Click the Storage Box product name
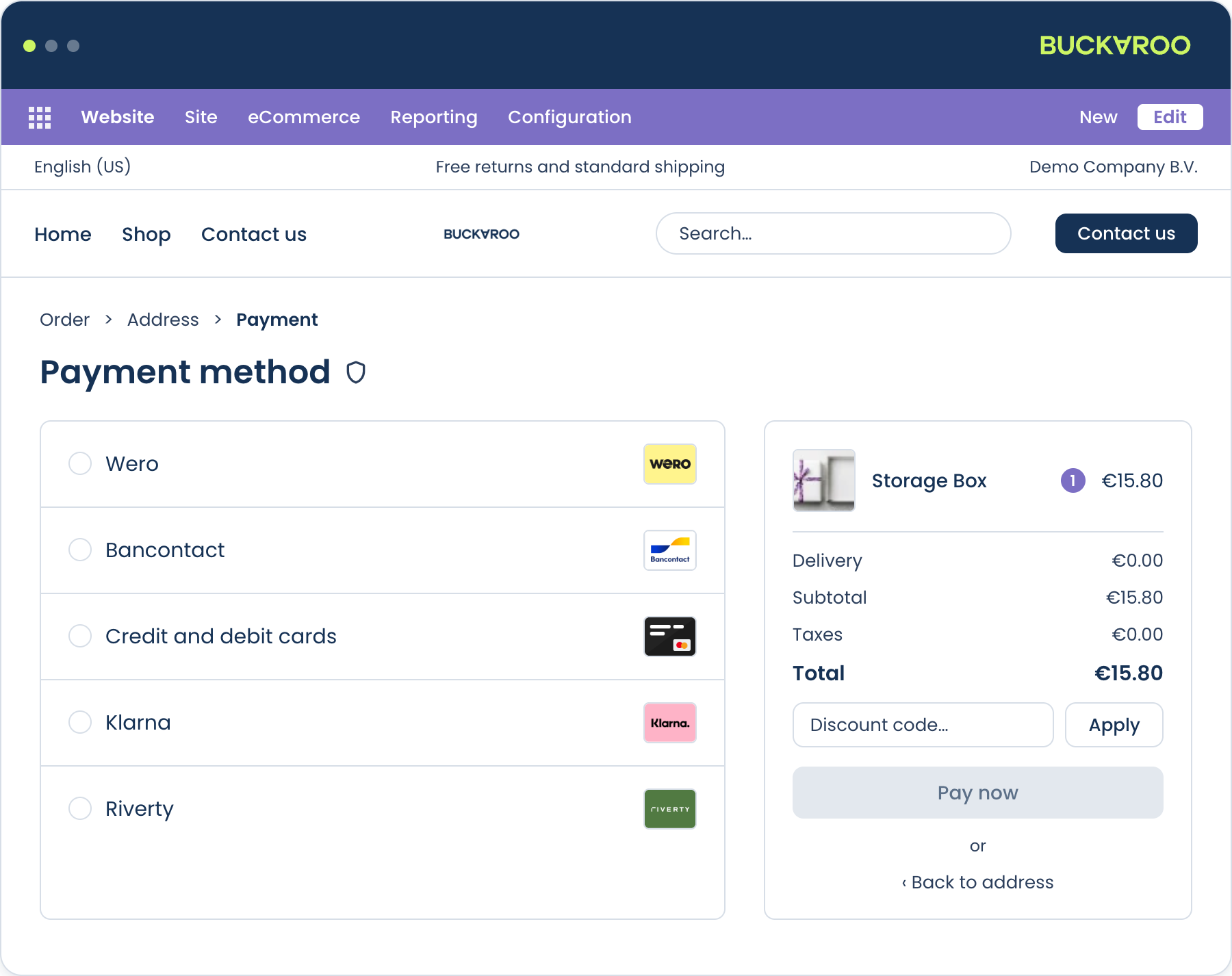Viewport: 1232px width, 976px height. [x=929, y=480]
